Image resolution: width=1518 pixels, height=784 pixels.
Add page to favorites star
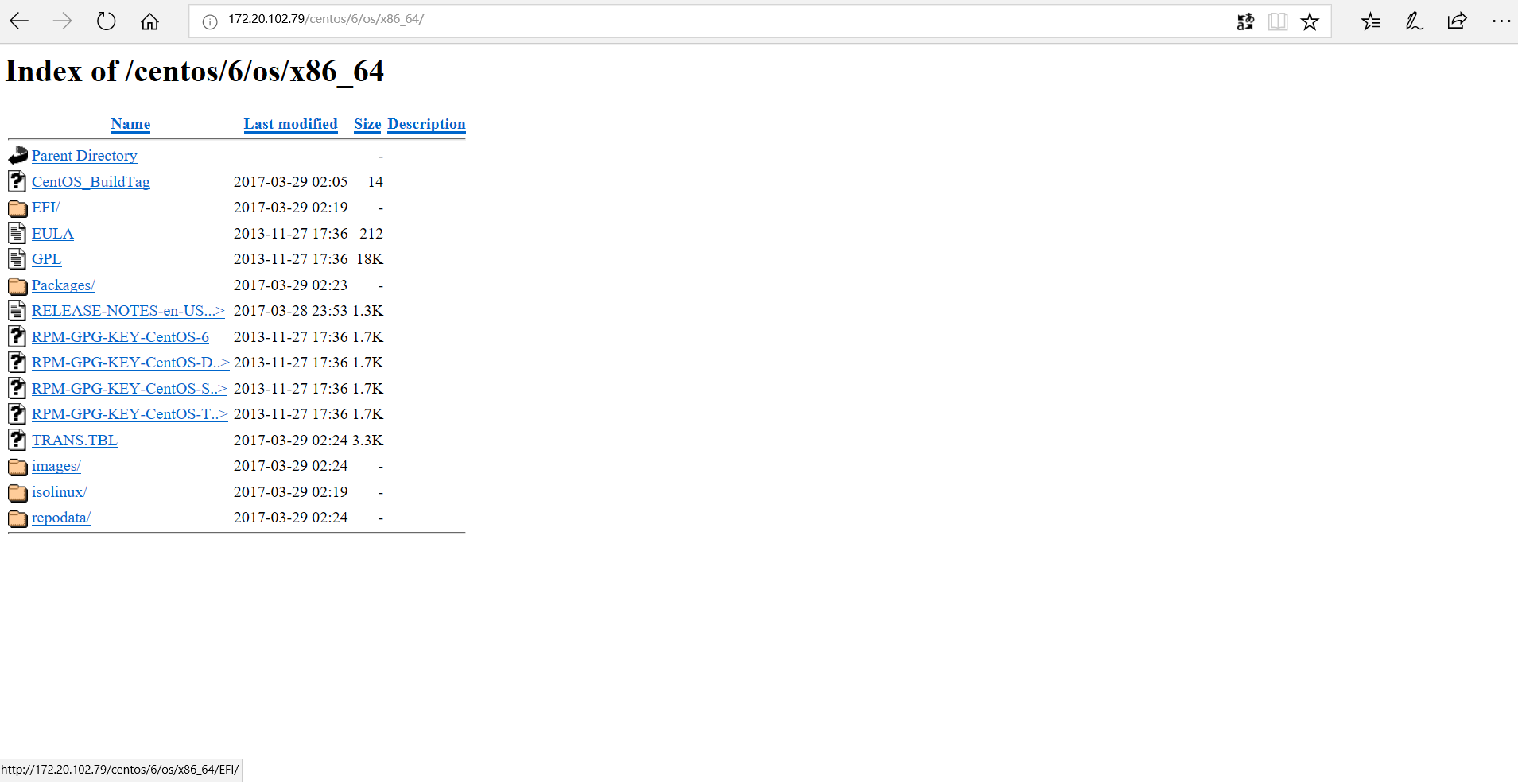(x=1310, y=21)
